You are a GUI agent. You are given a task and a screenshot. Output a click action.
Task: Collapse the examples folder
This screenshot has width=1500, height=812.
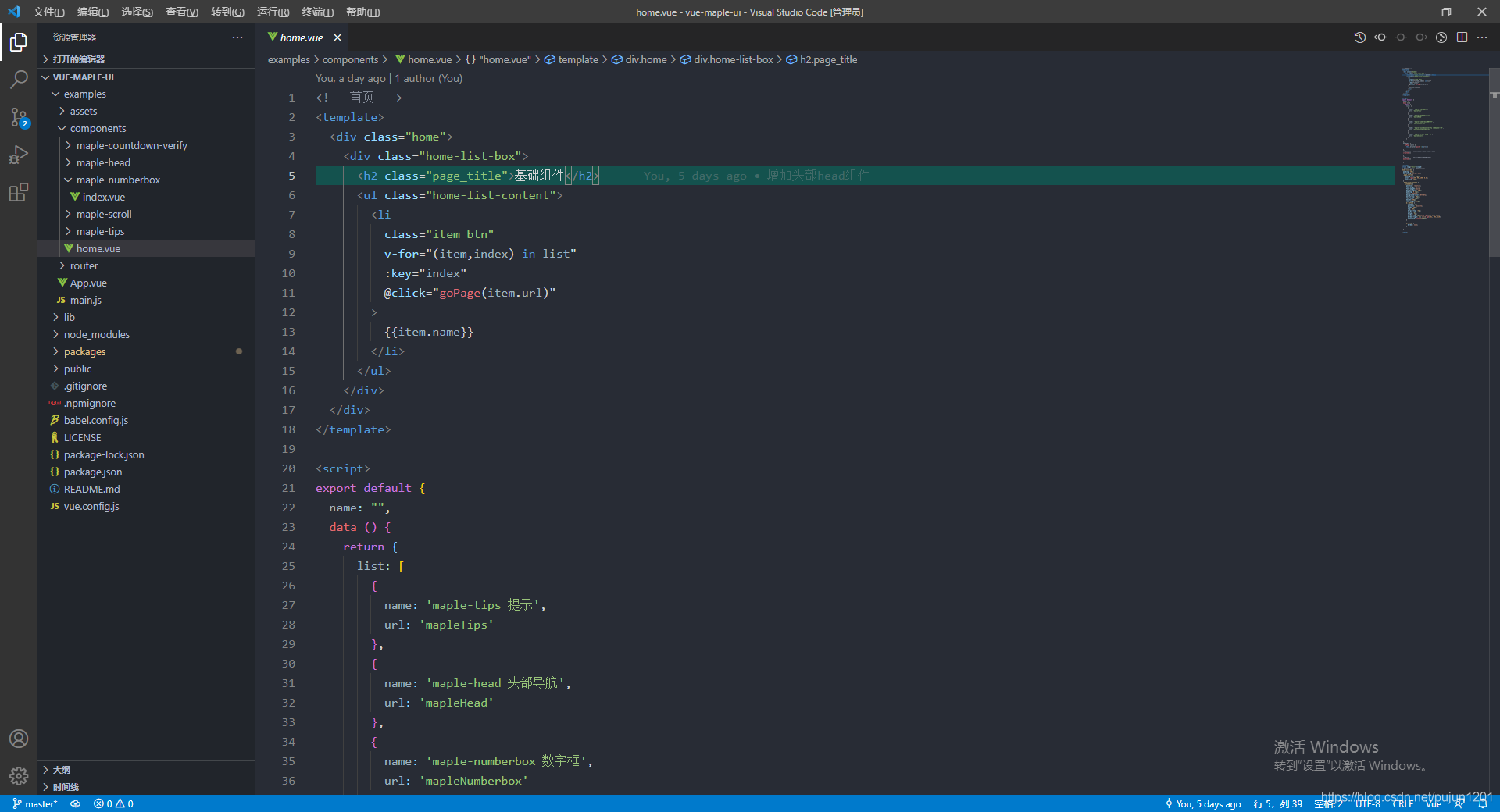[146, 94]
